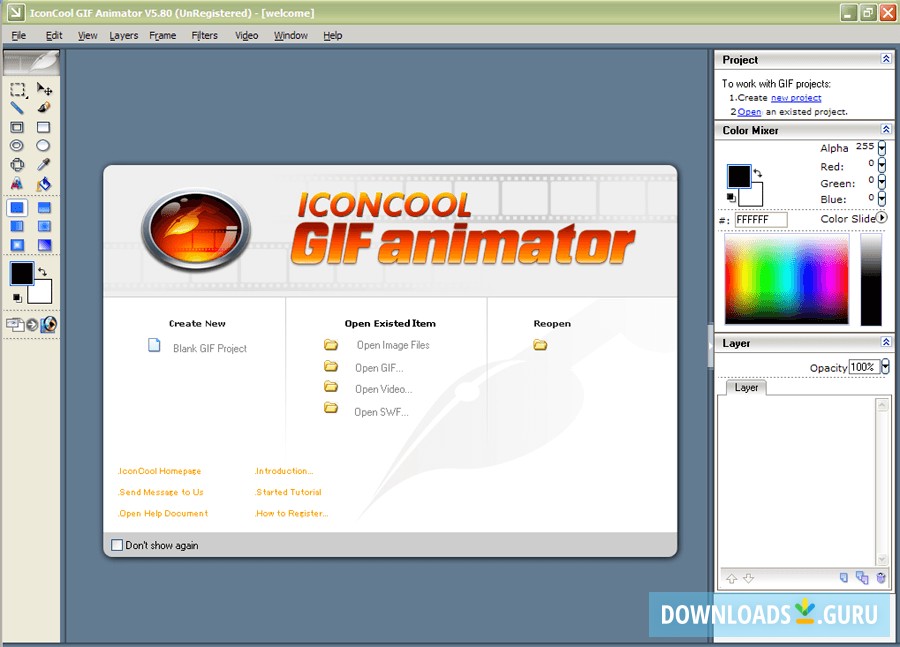The width and height of the screenshot is (900, 647).
Task: Select the Brush tool
Action: pyautogui.click(x=44, y=108)
